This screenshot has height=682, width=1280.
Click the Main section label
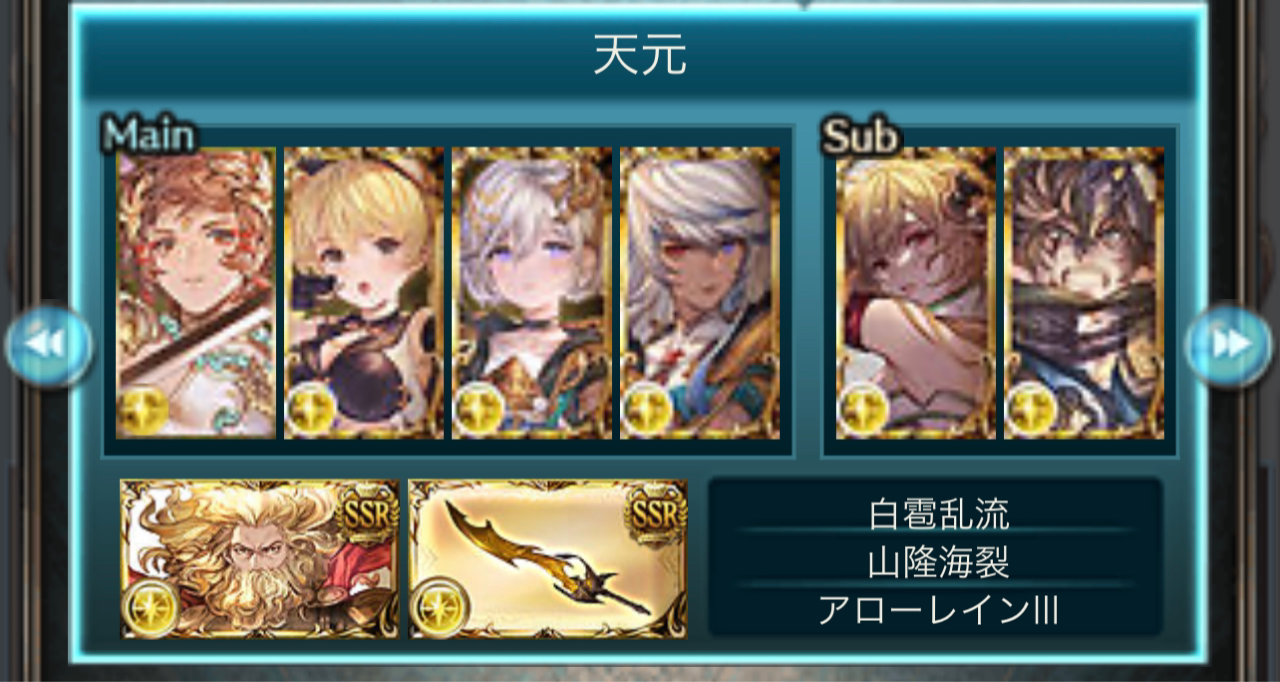coord(149,134)
